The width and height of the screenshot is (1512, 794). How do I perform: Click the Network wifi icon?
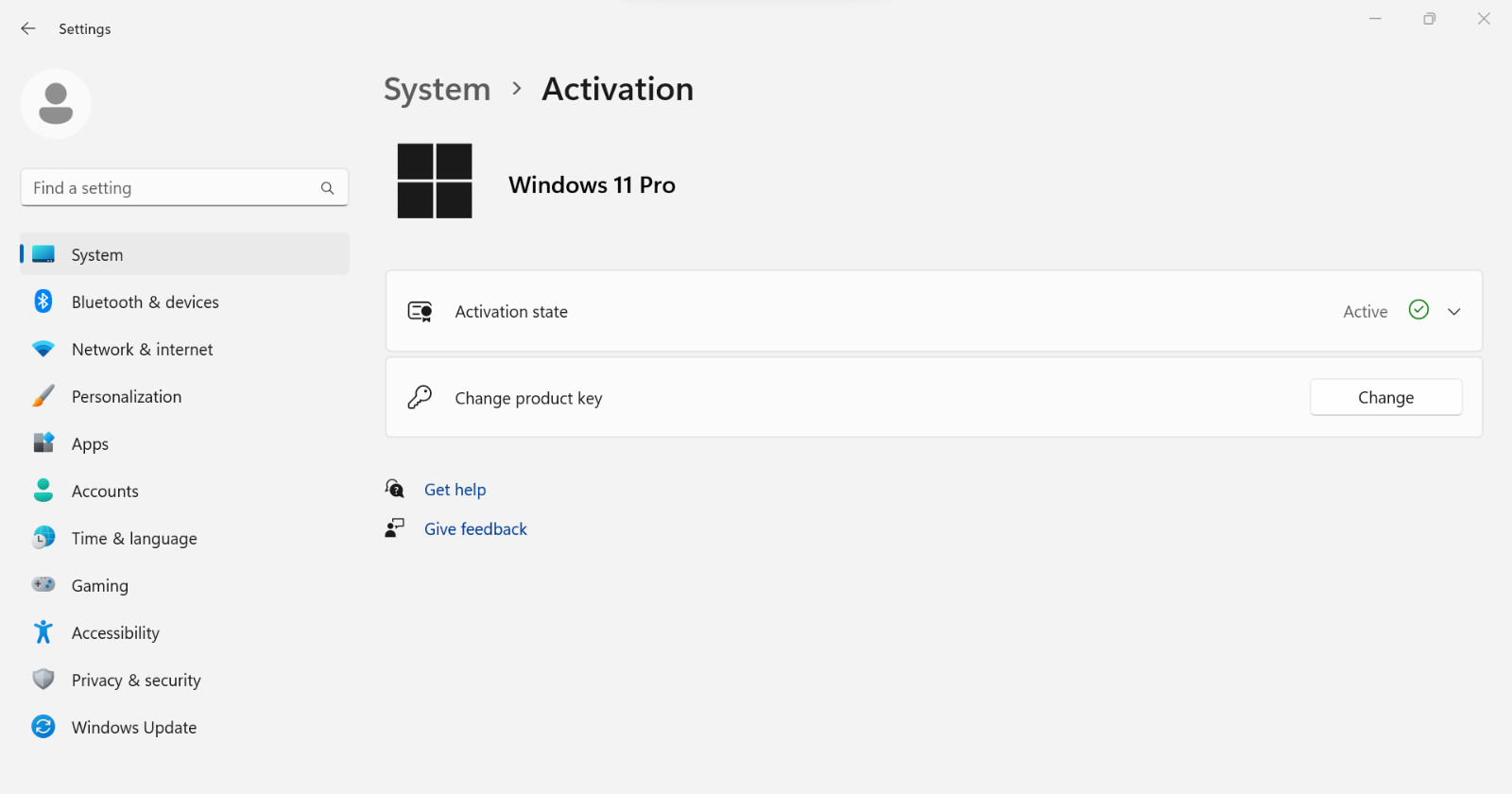(x=43, y=349)
